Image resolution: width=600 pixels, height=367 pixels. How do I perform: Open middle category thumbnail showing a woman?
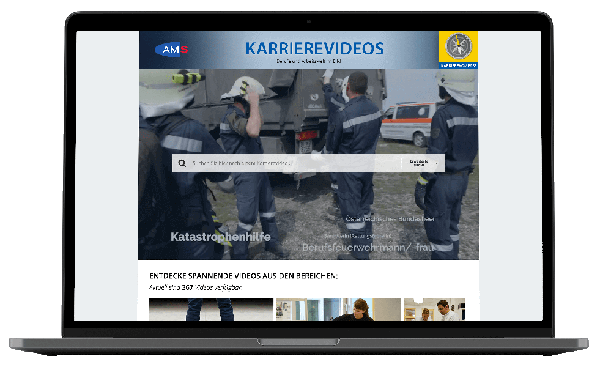(x=338, y=309)
